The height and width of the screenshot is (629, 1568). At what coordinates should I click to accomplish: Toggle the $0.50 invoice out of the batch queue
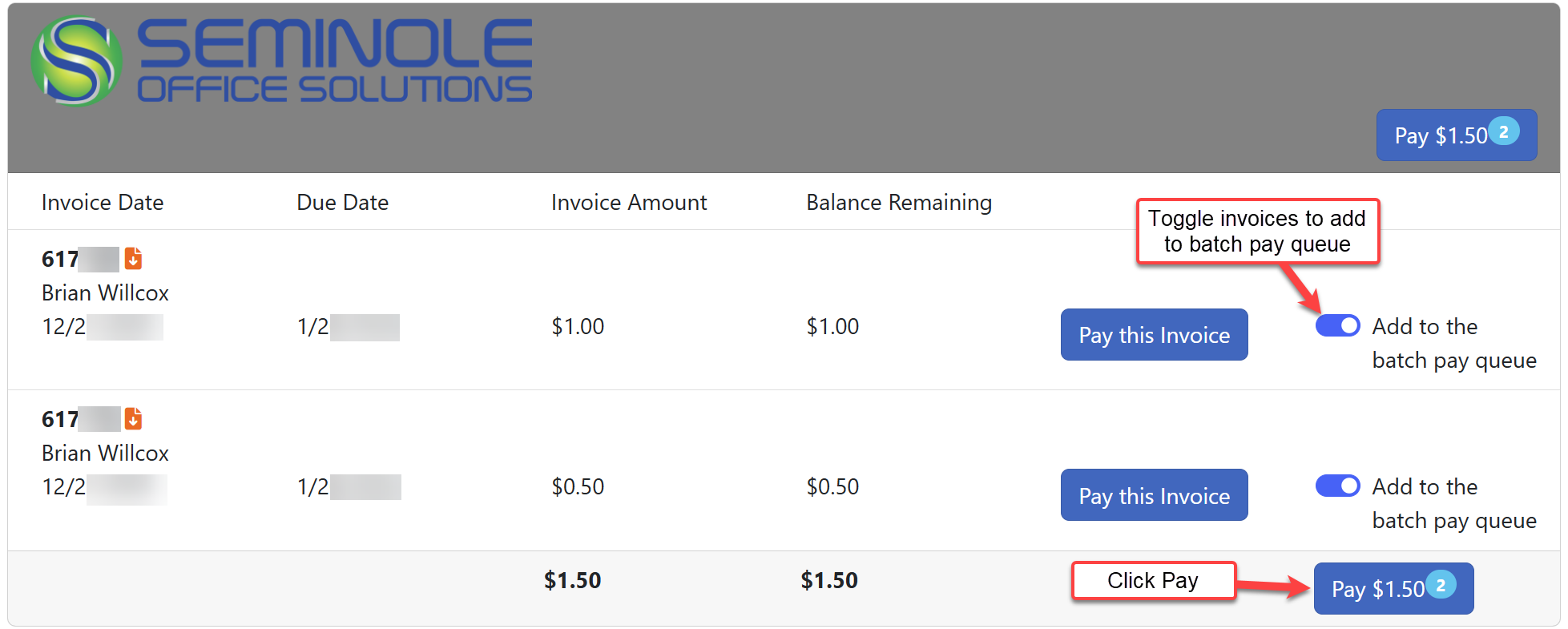[1336, 486]
